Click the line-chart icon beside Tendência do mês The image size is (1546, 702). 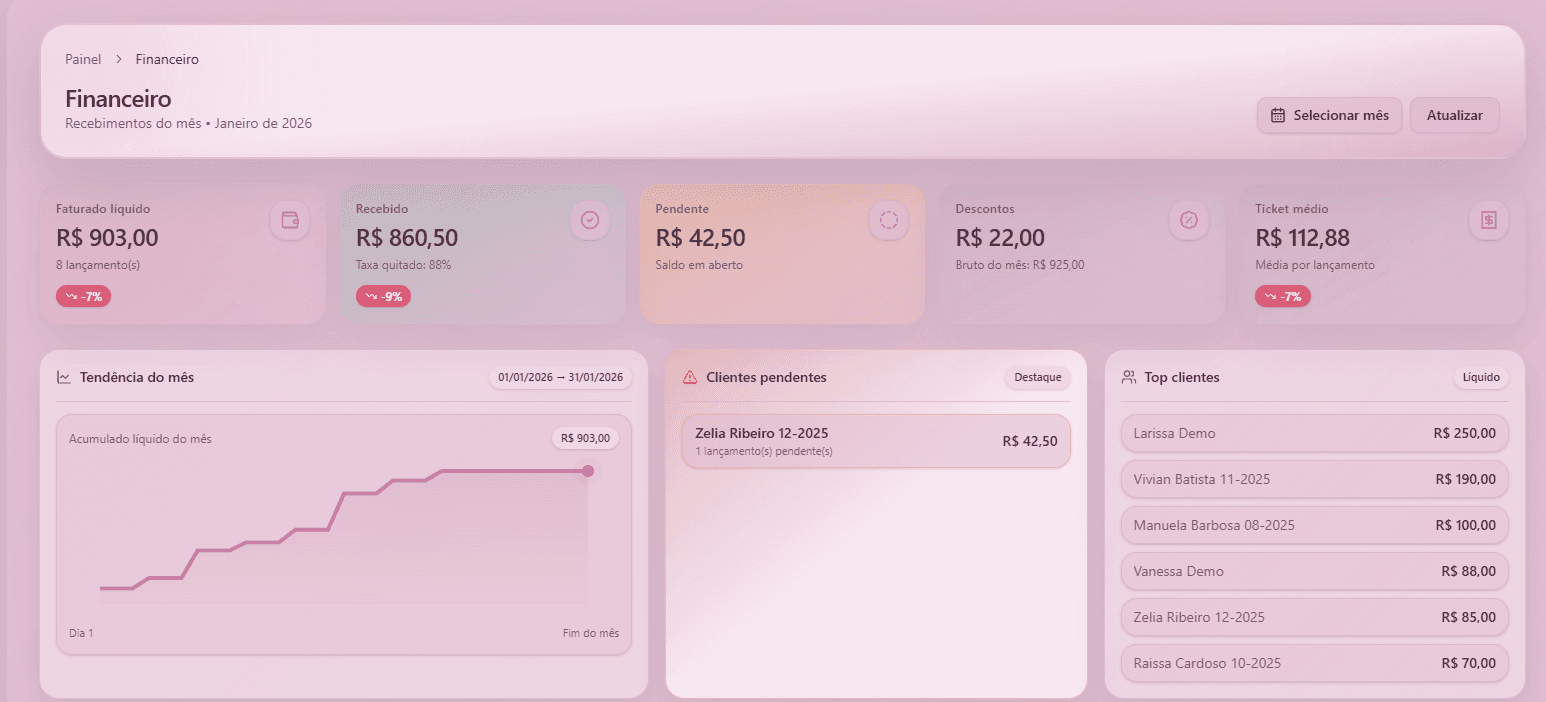[x=62, y=377]
